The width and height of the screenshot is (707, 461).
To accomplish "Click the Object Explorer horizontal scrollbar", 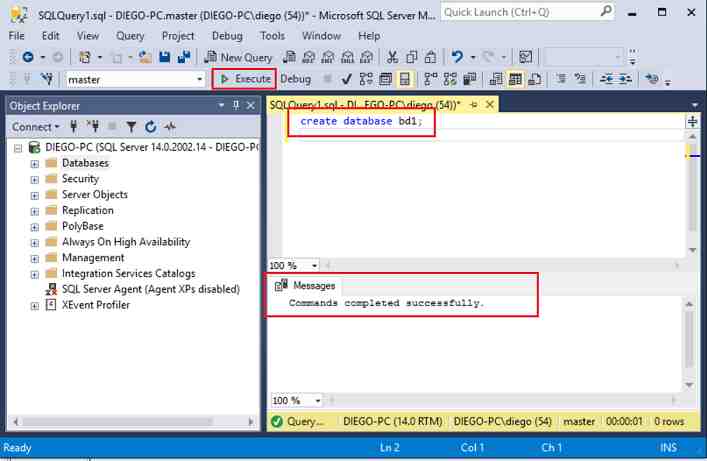I will 132,422.
